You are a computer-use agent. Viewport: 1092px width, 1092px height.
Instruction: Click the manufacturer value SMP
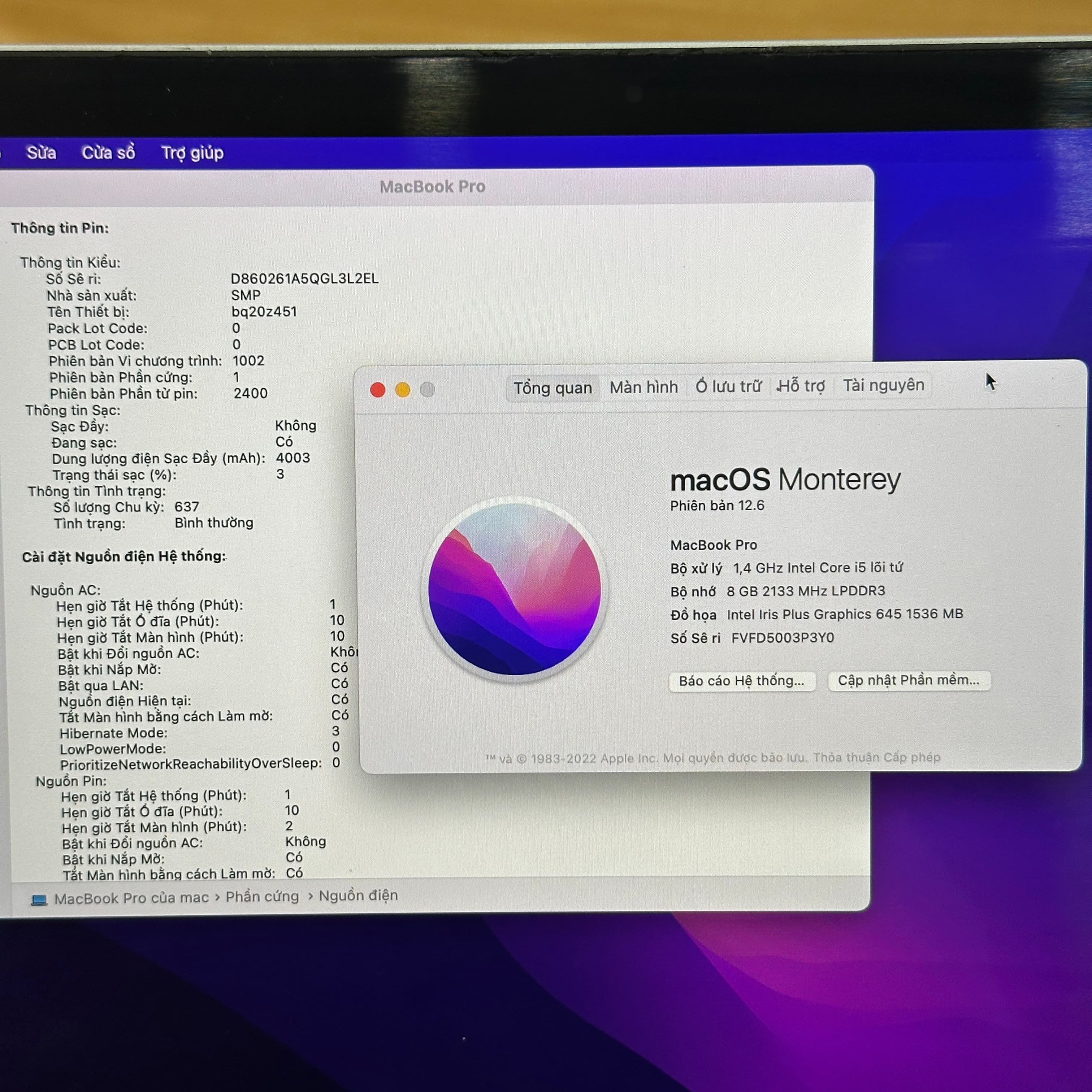(x=246, y=295)
